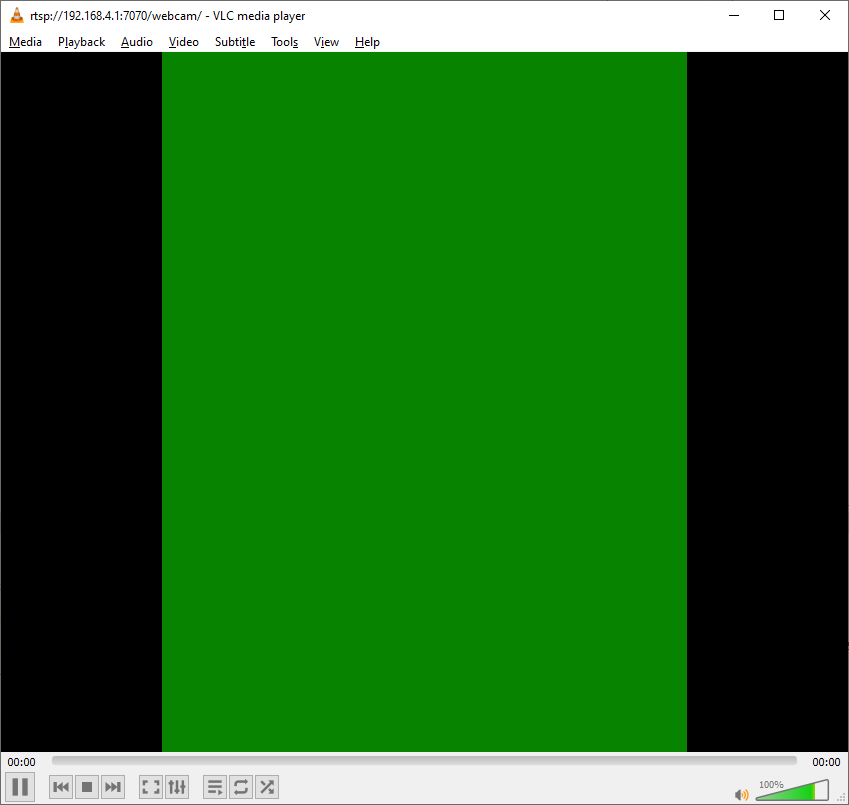
Task: Open the Video menu
Action: [x=184, y=42]
